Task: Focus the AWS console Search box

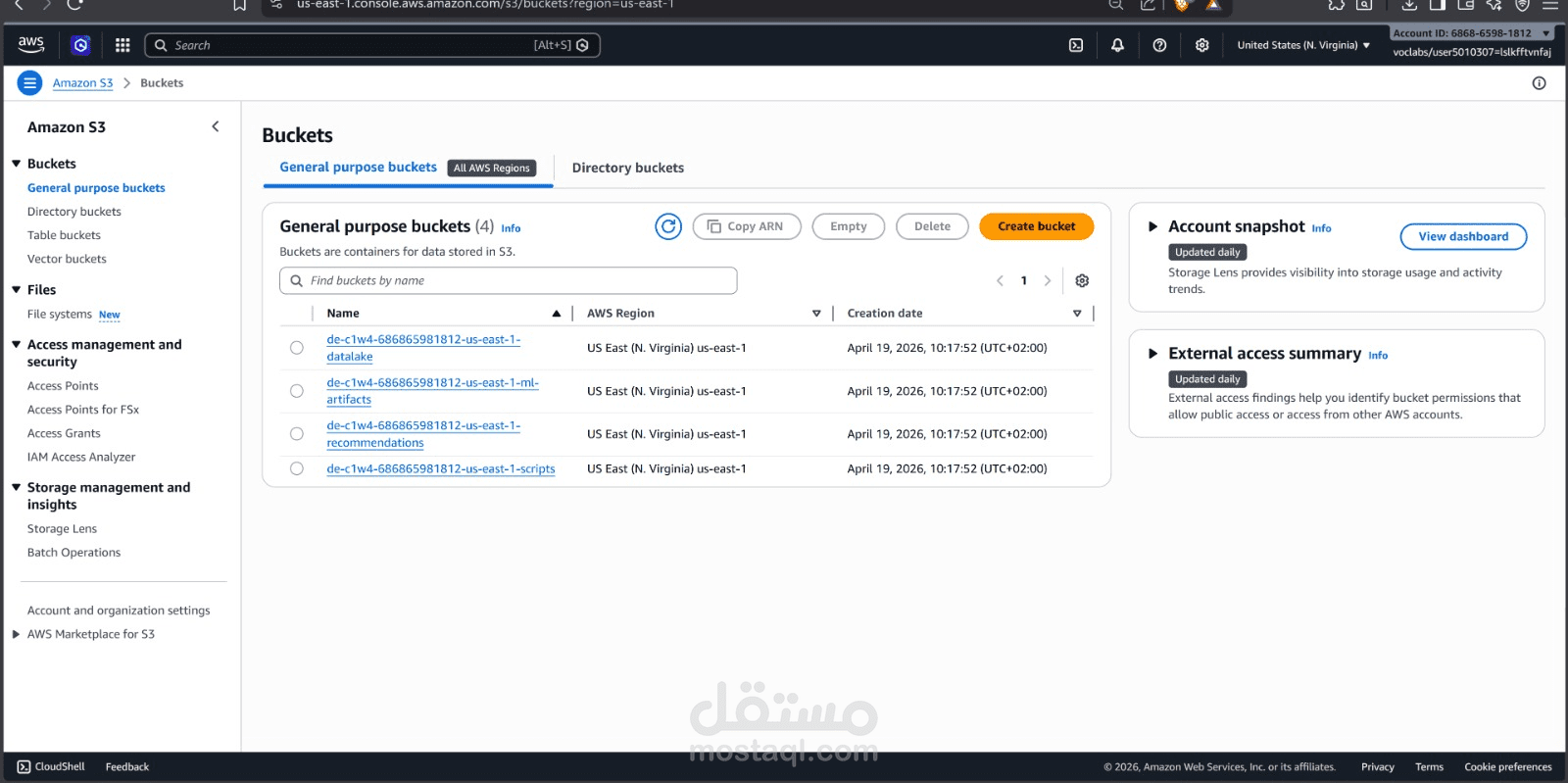Action: tap(372, 45)
